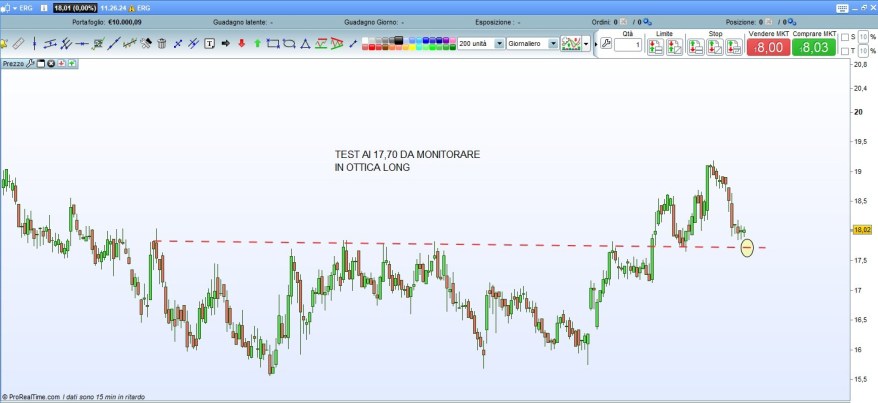Click the chart style indicator button
Viewport: 878px width, 403px height.
tap(571, 44)
